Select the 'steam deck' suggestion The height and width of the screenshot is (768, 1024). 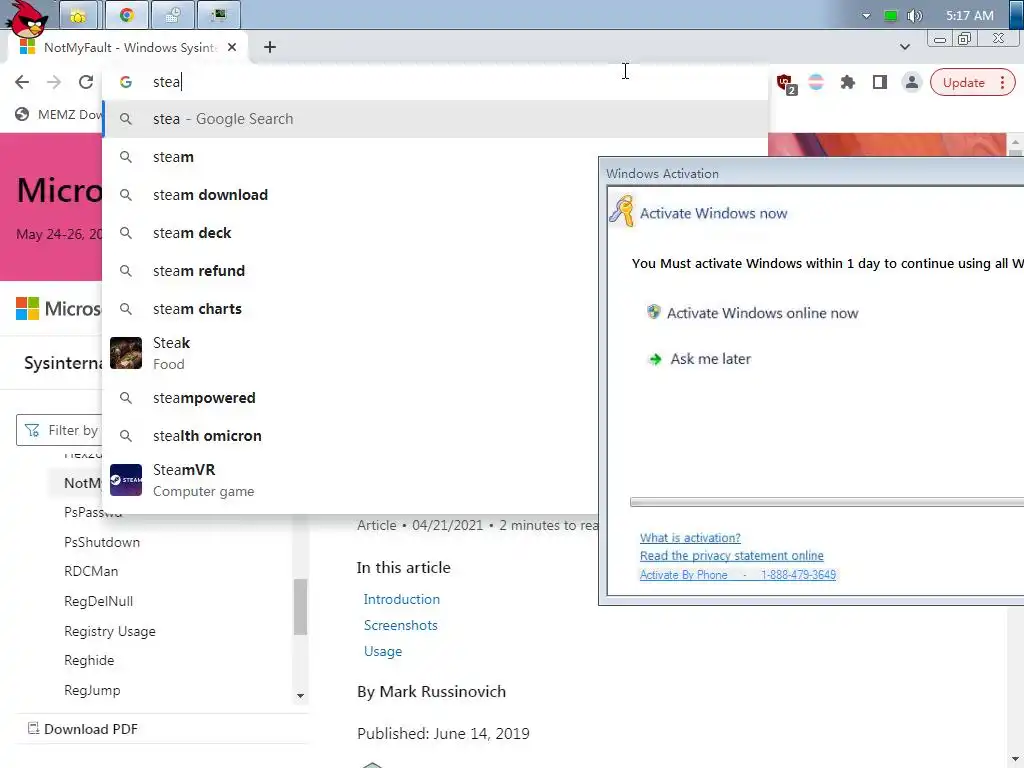[x=351, y=232]
